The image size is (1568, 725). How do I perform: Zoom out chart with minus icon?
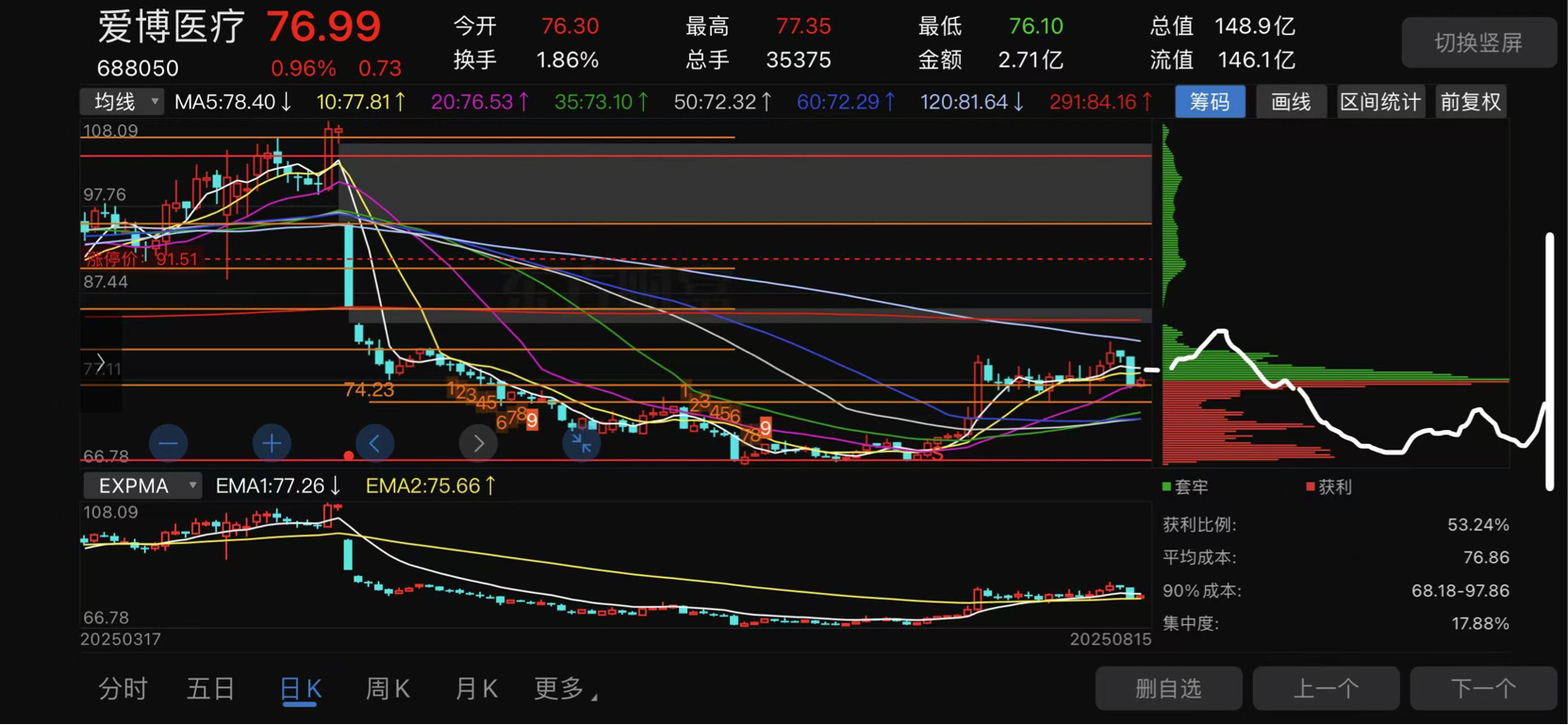(169, 442)
